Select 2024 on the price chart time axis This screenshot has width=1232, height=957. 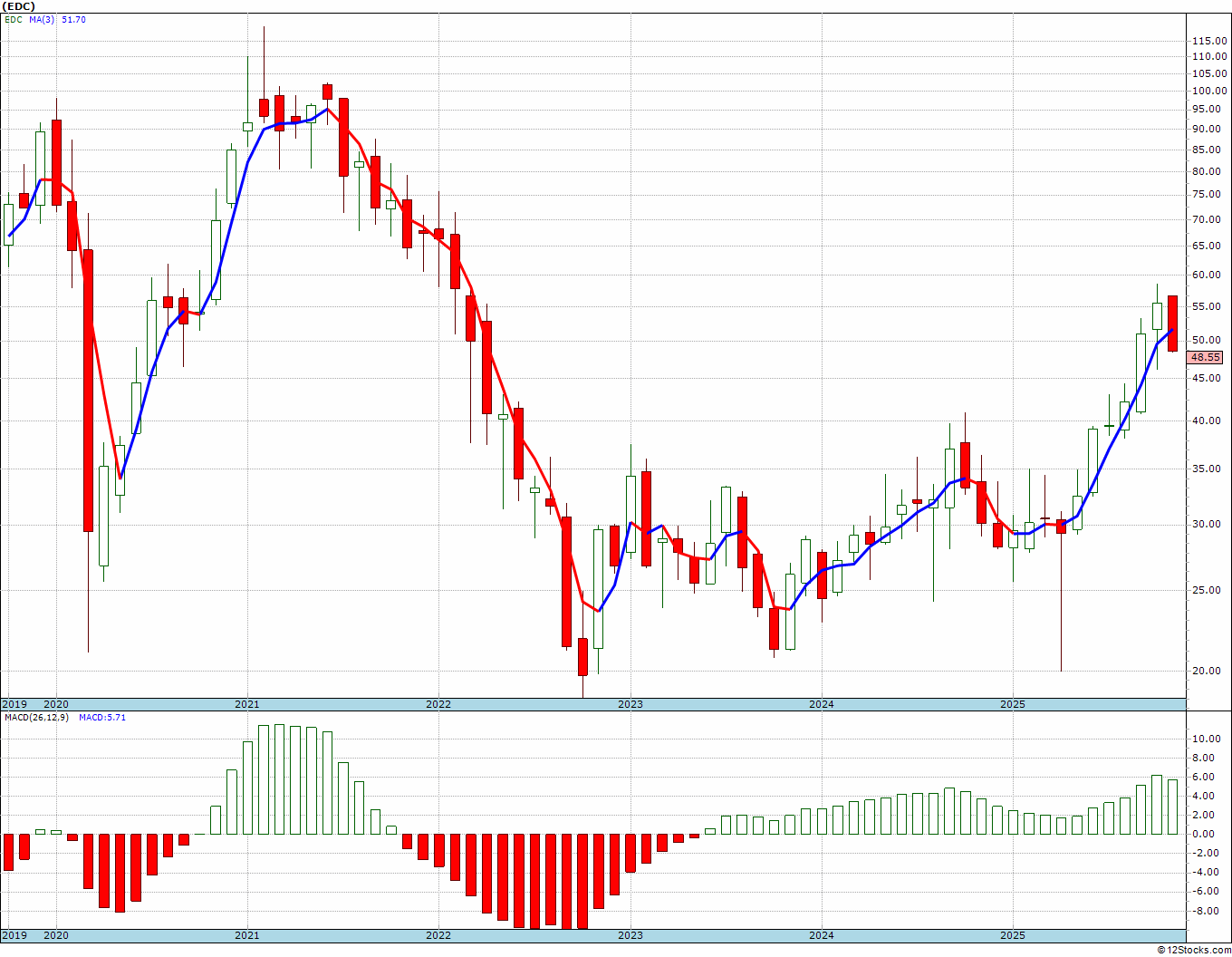coord(822,704)
